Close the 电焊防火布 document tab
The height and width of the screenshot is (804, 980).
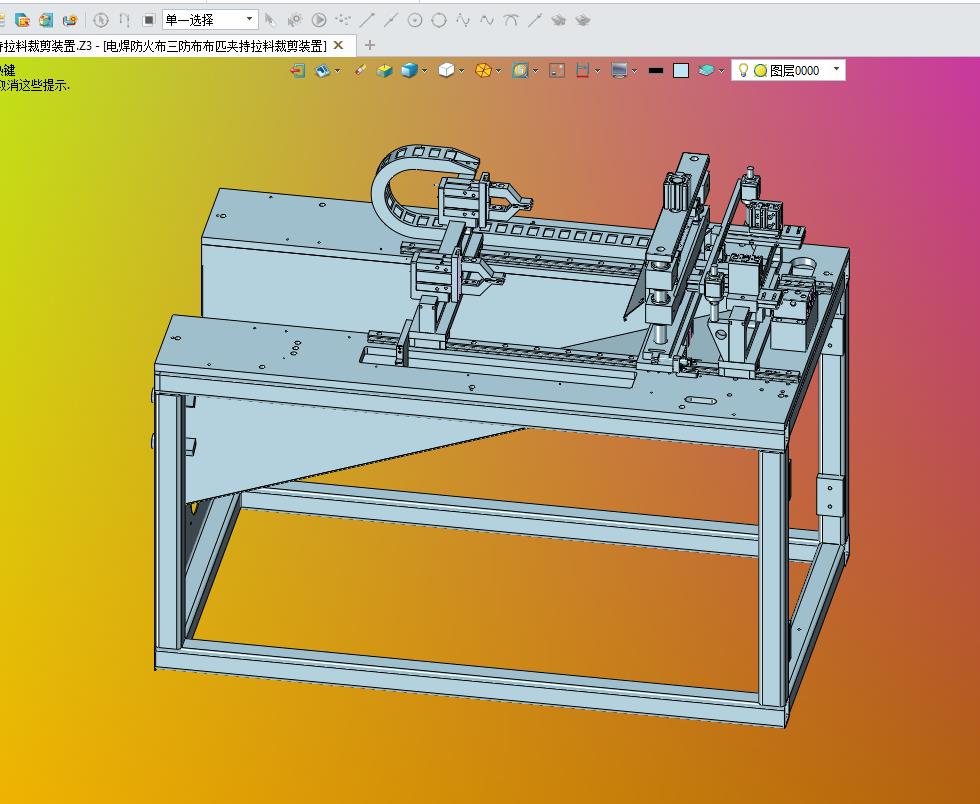click(x=338, y=45)
